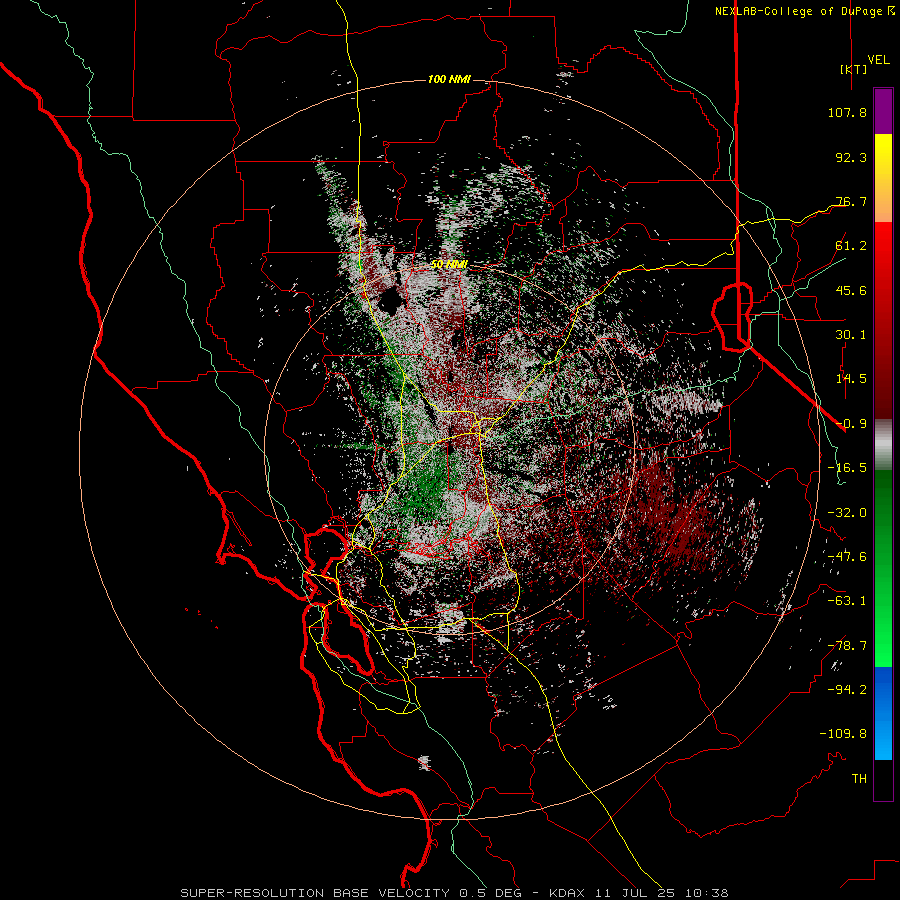Click the -78.7 velocity scale value
Viewport: 900px width, 900px height.
(x=847, y=646)
